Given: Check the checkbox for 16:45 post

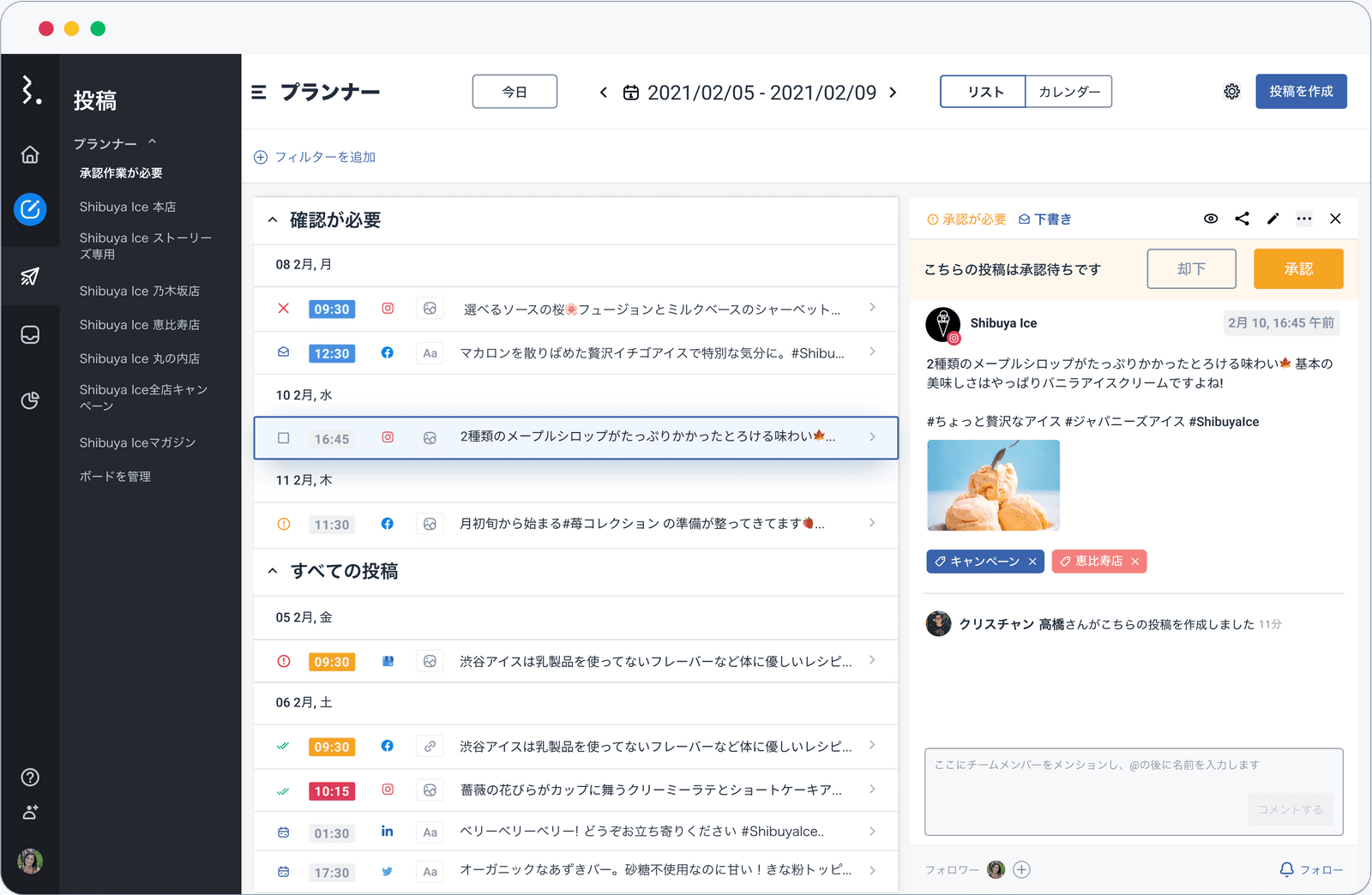Looking at the screenshot, I should (284, 438).
